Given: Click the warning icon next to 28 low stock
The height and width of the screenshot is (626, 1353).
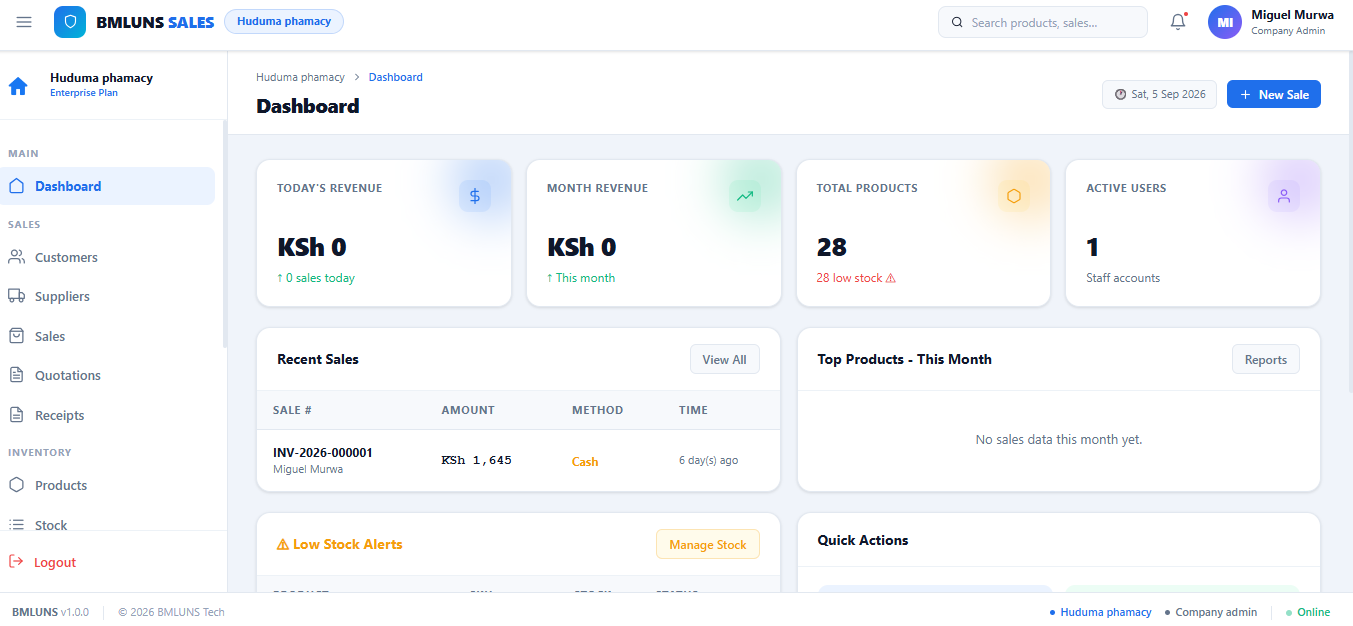Looking at the screenshot, I should (891, 278).
